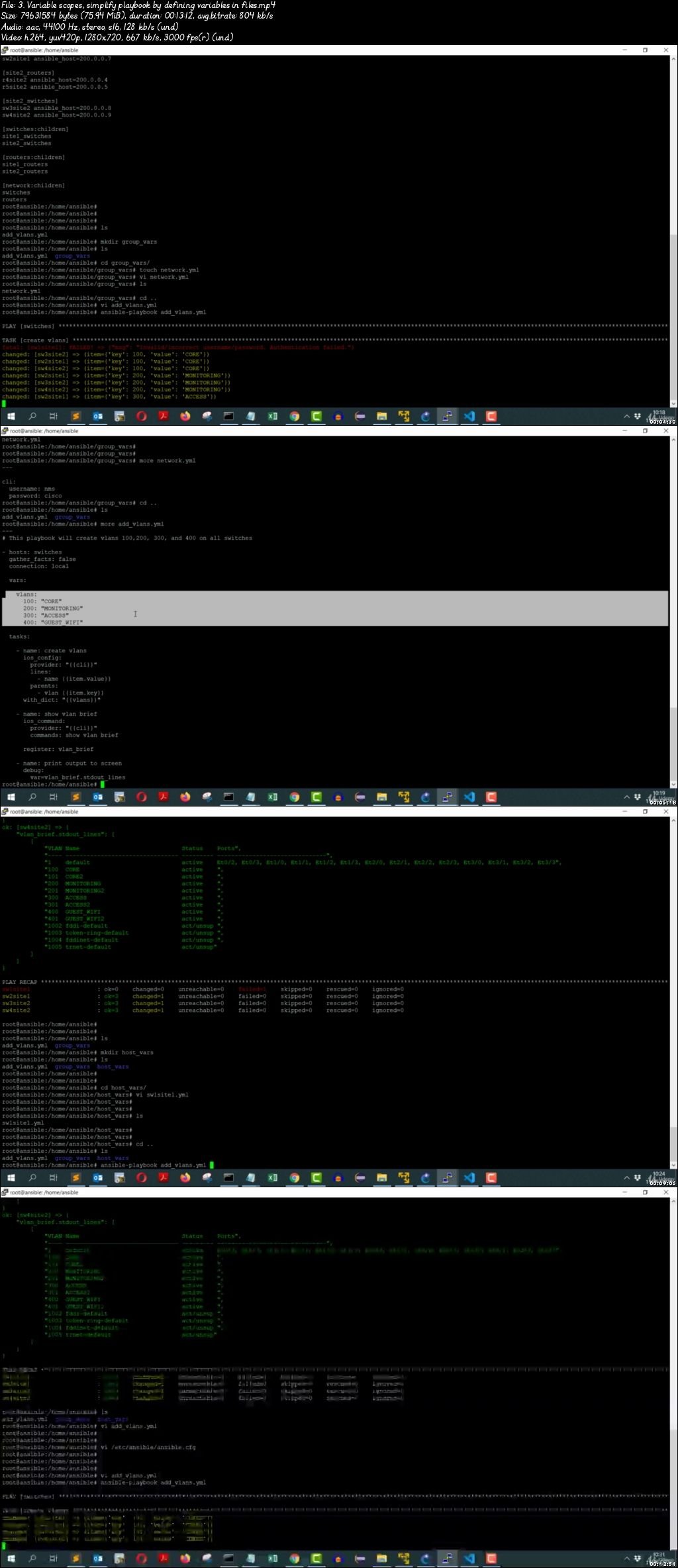Open black command prompt icon, frame 00:05:18

[228, 797]
